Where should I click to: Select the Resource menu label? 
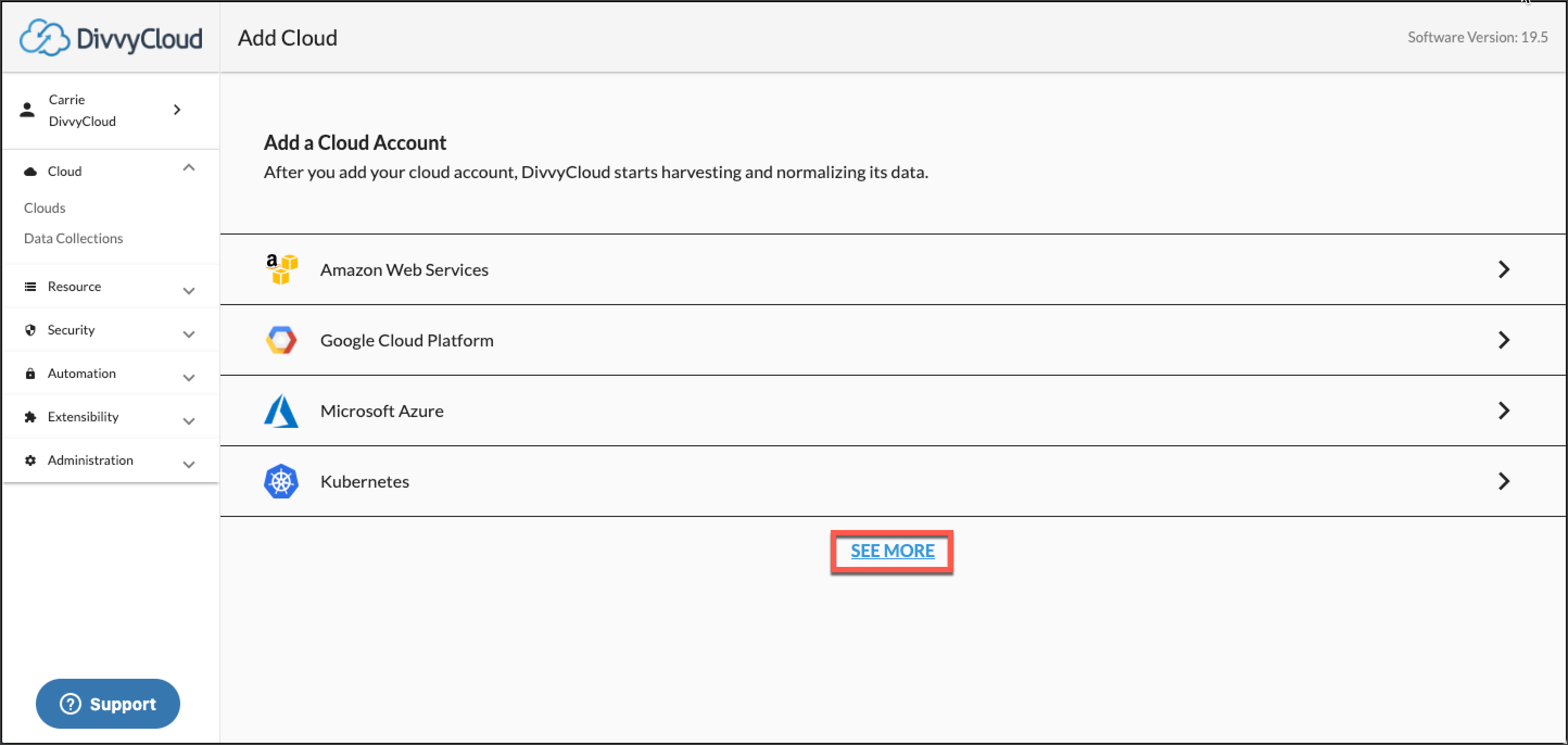coord(74,287)
